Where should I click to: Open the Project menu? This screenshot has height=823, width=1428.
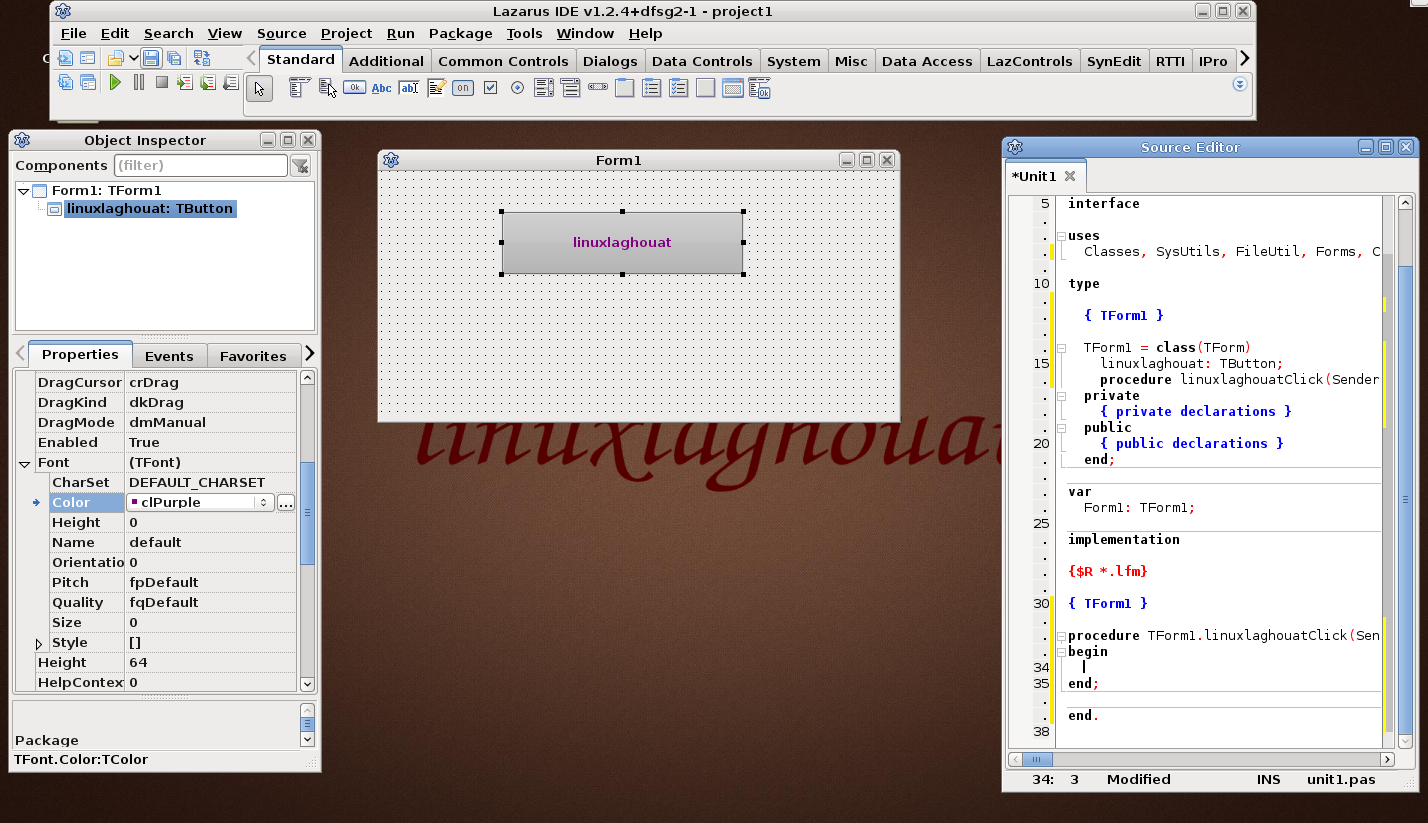346,33
